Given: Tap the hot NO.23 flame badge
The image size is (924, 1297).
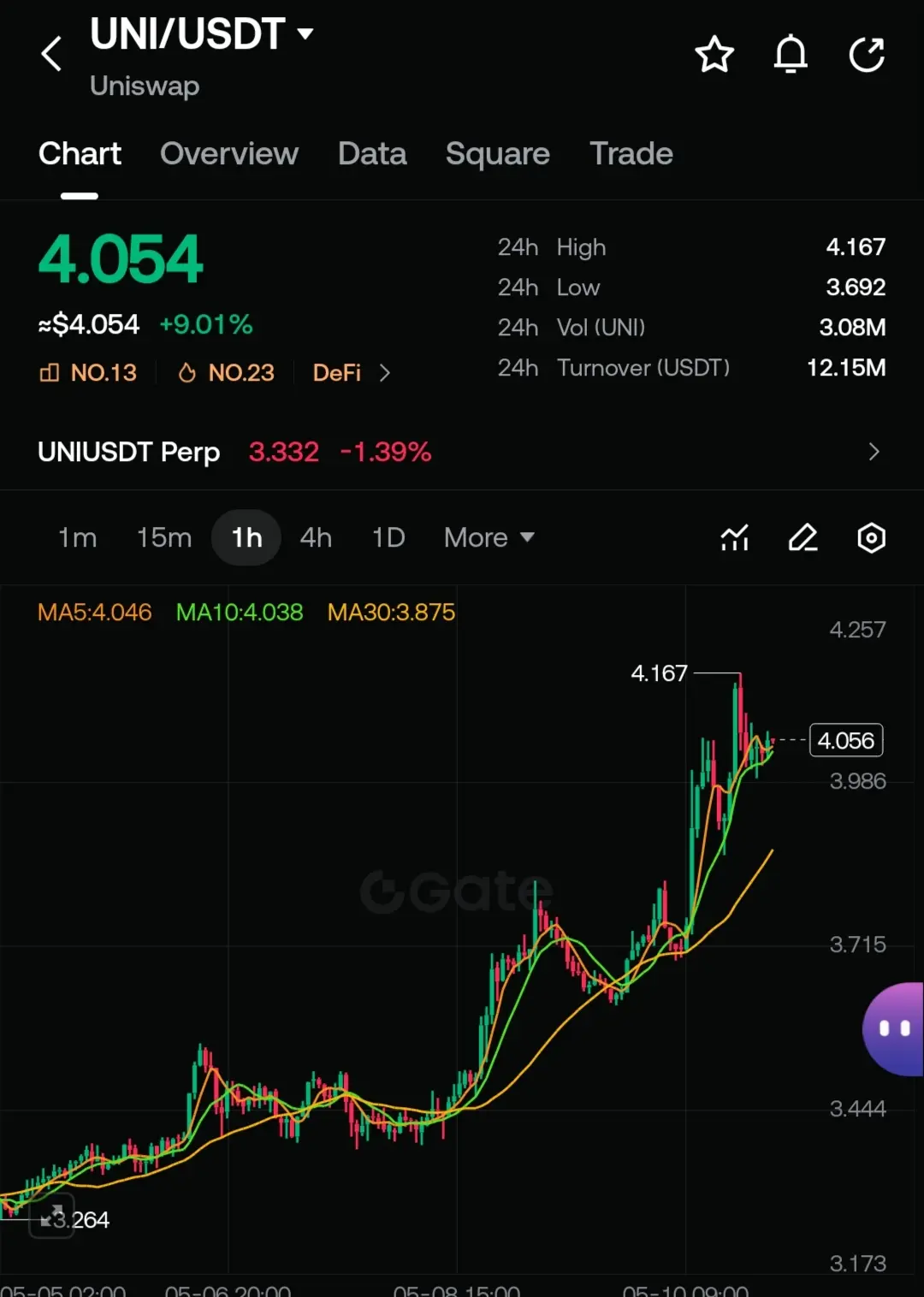Looking at the screenshot, I should pos(226,373).
